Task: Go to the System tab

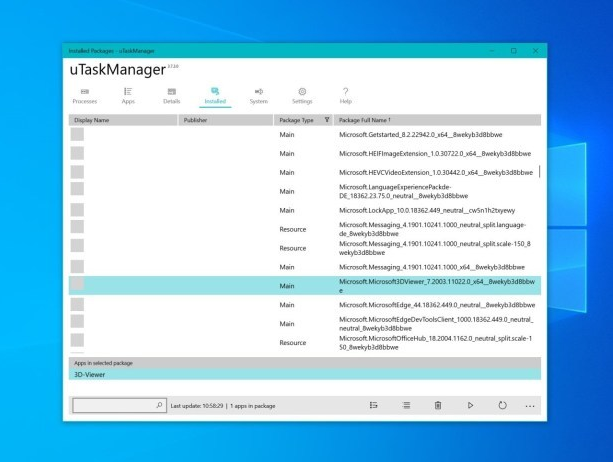Action: (258, 95)
